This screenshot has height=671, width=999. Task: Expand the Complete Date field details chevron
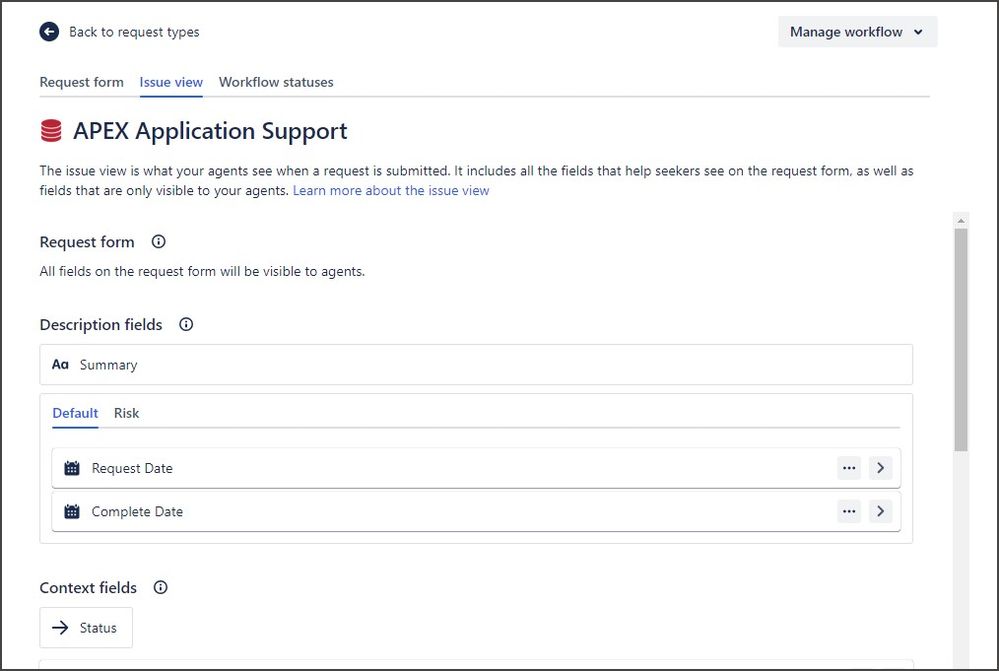[x=880, y=511]
